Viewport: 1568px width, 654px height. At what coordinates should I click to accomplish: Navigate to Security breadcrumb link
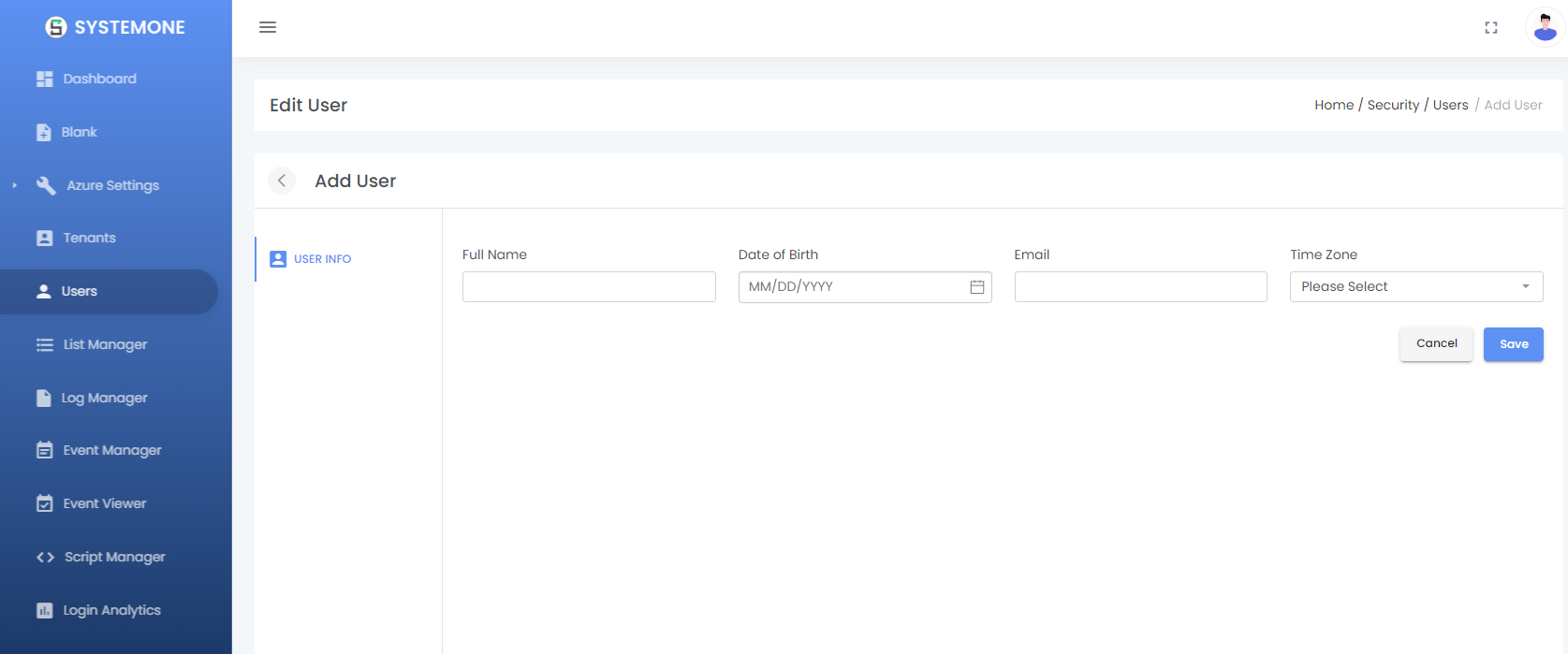pos(1393,105)
